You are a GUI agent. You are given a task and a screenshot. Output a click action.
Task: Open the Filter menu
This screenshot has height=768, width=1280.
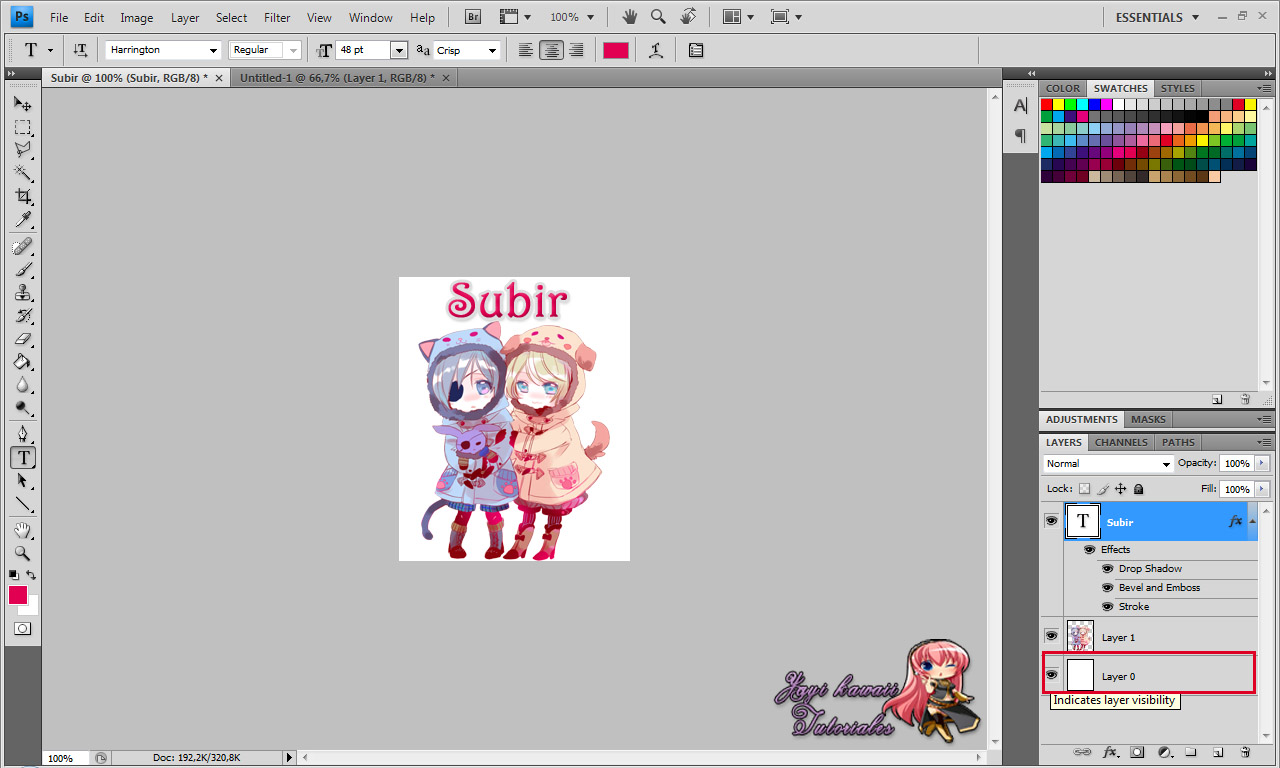(x=277, y=17)
